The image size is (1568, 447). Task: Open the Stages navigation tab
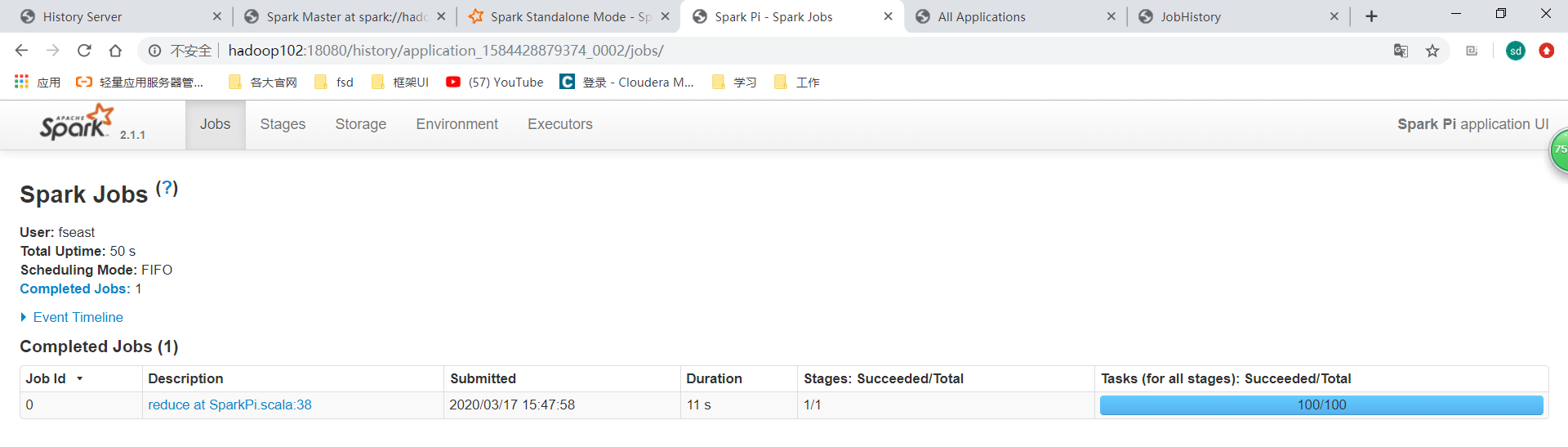coord(283,124)
